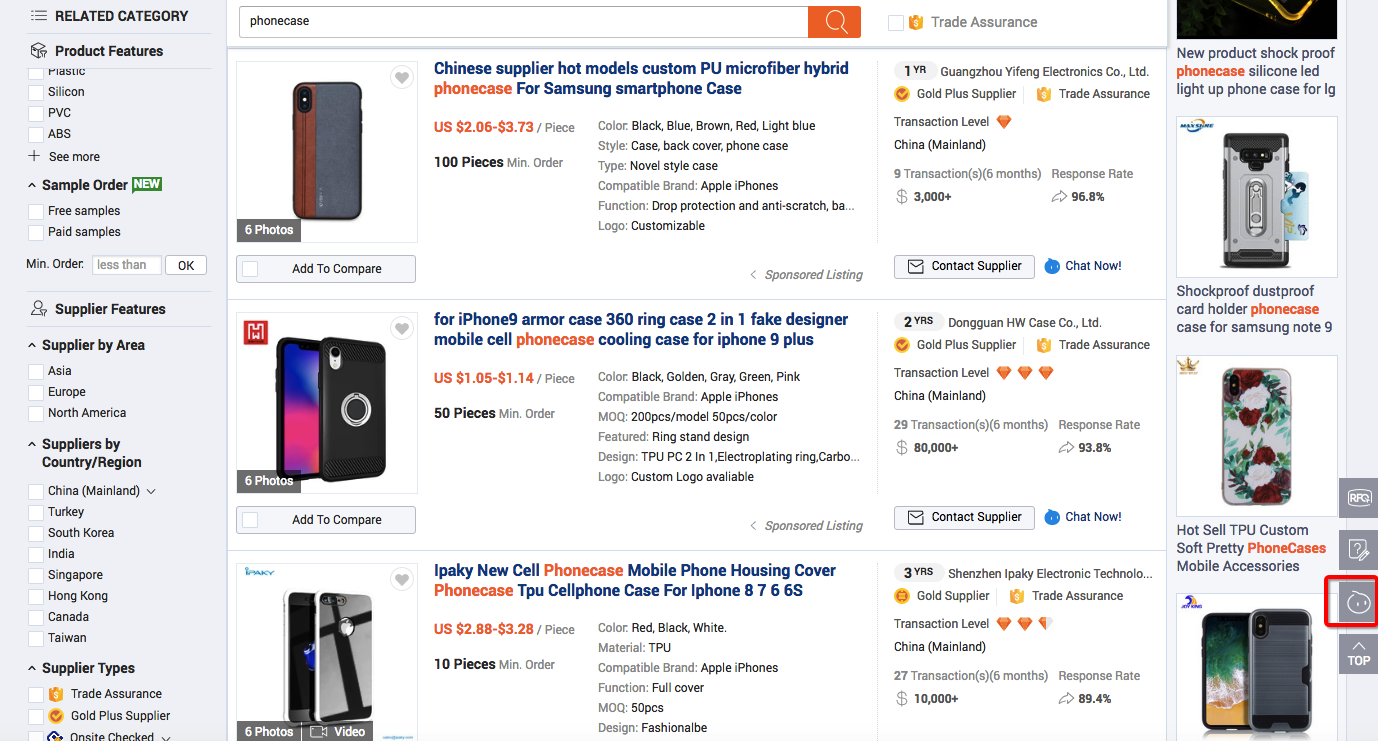This screenshot has width=1378, height=741.
Task: Expand the China (Mainland) region arrow
Action: pos(152,491)
